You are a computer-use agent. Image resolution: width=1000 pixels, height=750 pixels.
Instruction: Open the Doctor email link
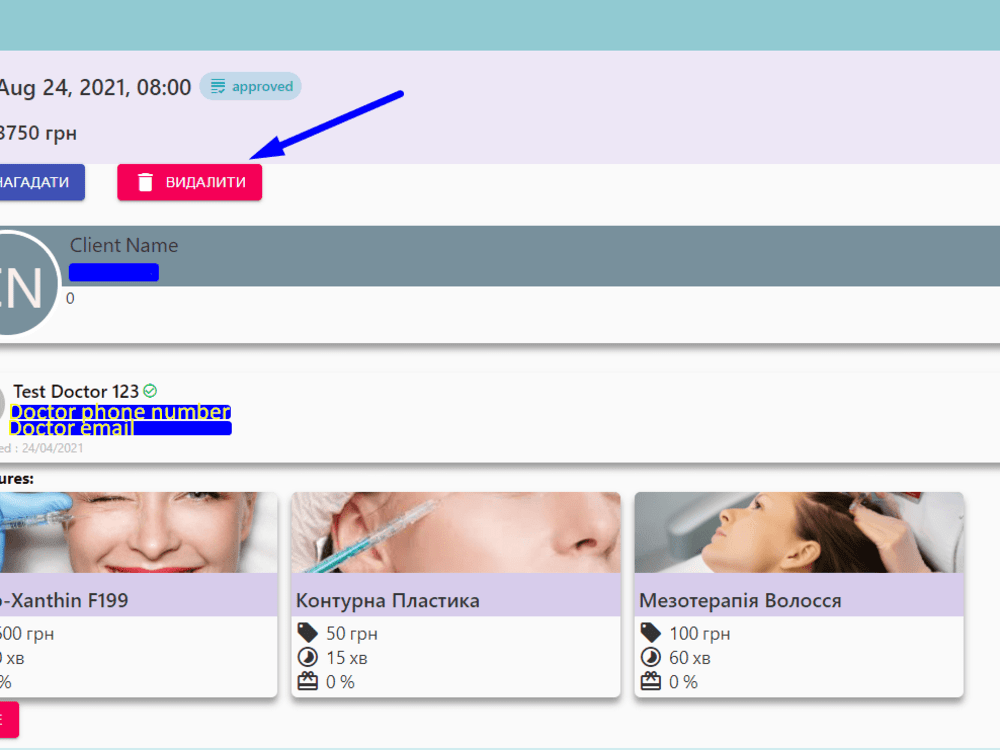point(121,428)
